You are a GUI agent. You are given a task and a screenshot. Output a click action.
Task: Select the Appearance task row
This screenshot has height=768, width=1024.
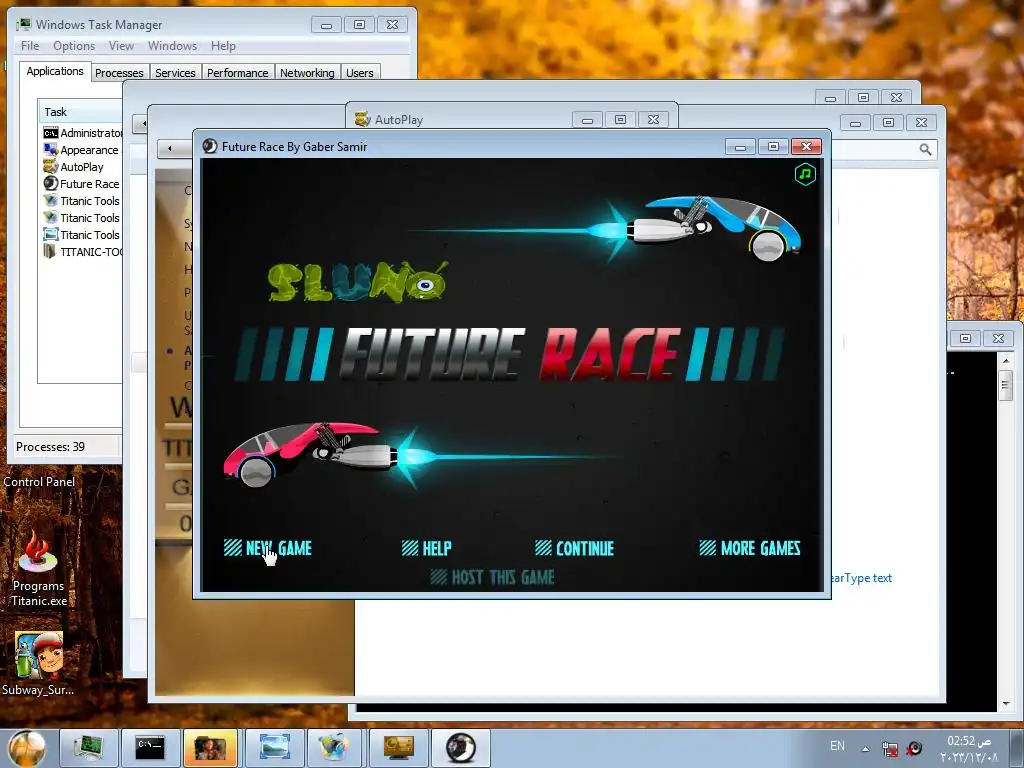point(82,150)
